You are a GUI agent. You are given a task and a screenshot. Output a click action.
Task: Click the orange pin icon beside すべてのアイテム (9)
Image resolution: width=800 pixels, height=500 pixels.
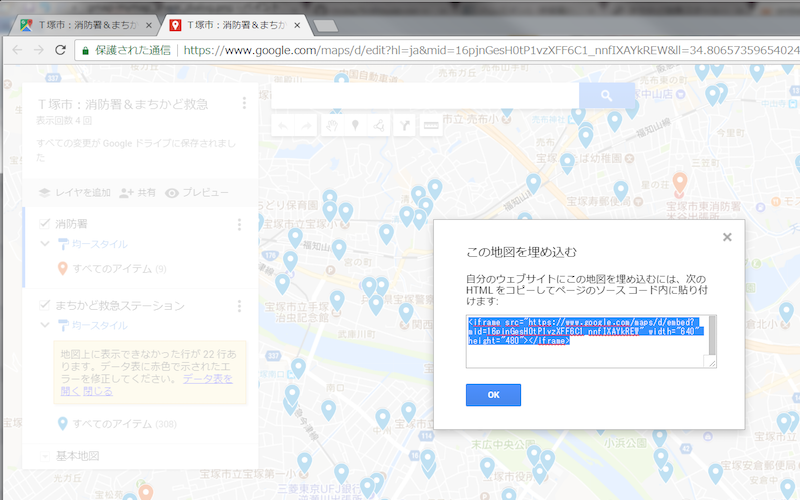[x=63, y=268]
